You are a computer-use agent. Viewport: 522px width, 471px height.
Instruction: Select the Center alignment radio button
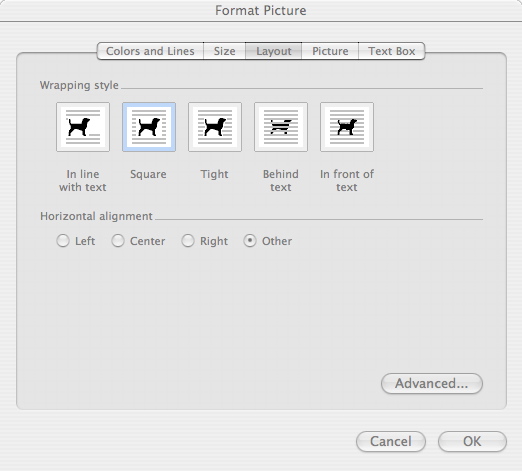coord(118,241)
